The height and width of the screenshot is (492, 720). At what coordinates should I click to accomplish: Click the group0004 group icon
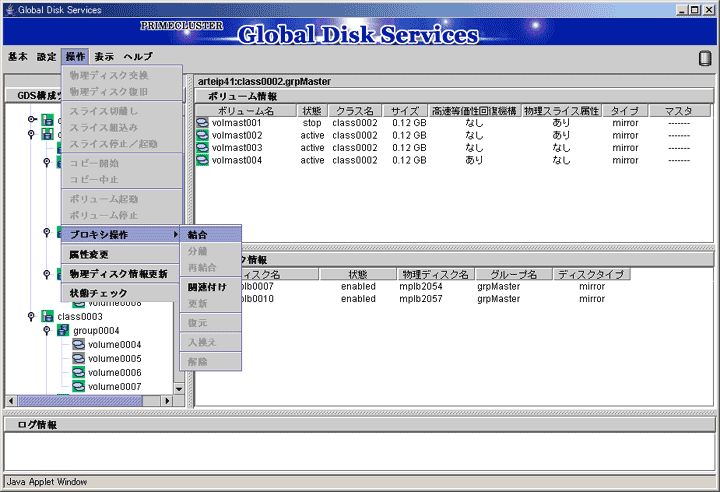[x=63, y=330]
